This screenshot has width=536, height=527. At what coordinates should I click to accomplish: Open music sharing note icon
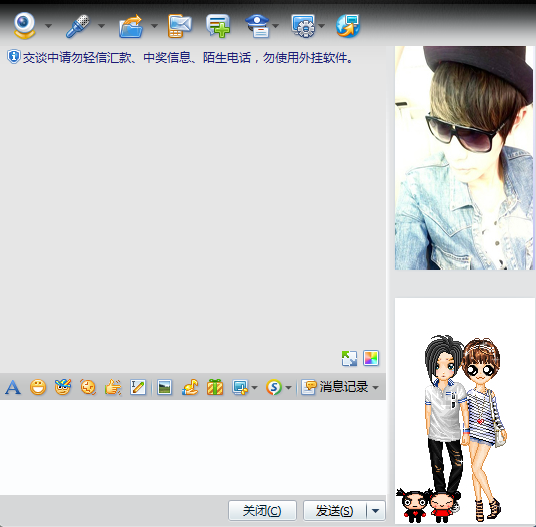190,388
